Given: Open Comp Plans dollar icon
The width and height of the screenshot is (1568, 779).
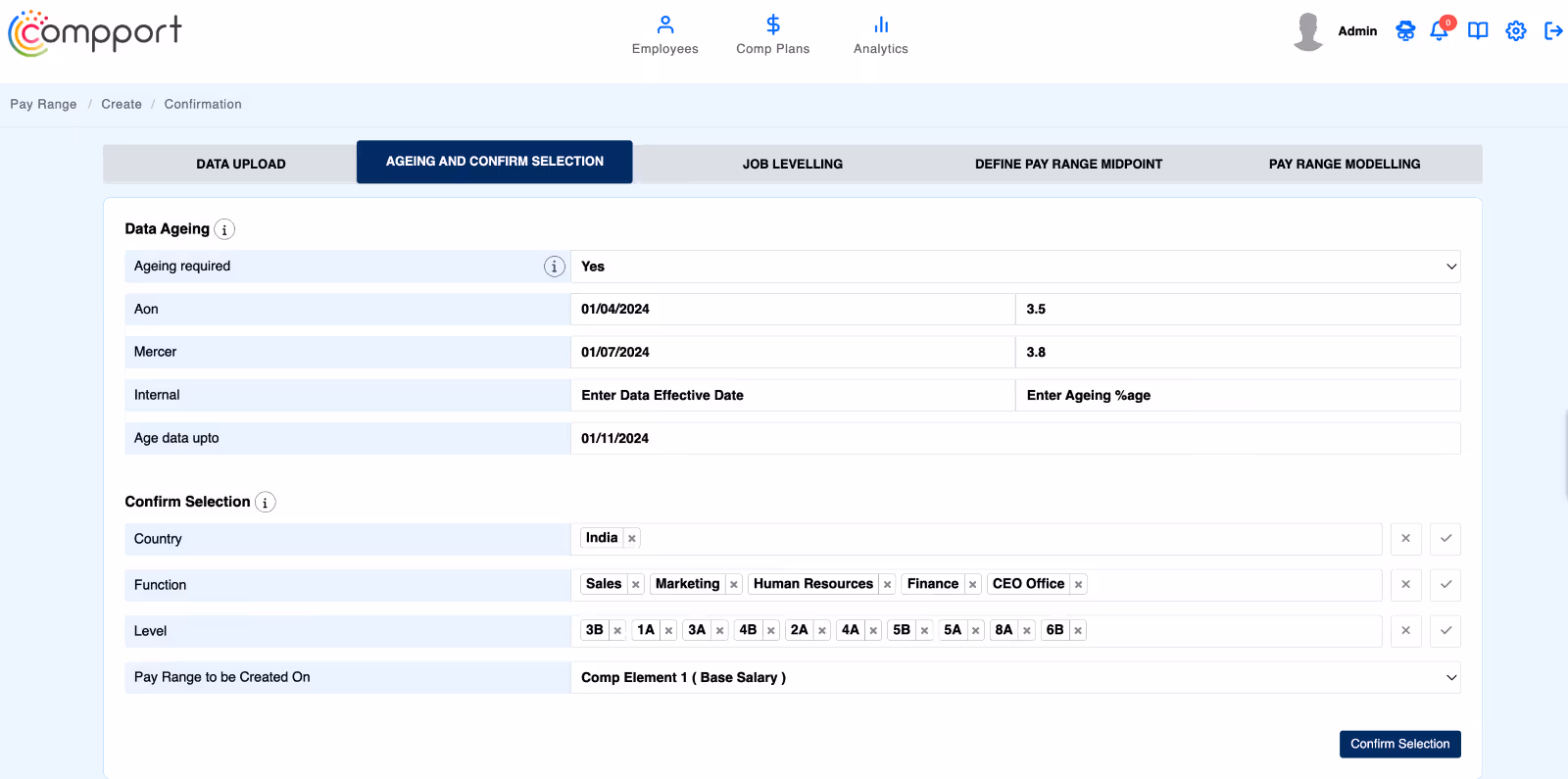Looking at the screenshot, I should coord(773,24).
